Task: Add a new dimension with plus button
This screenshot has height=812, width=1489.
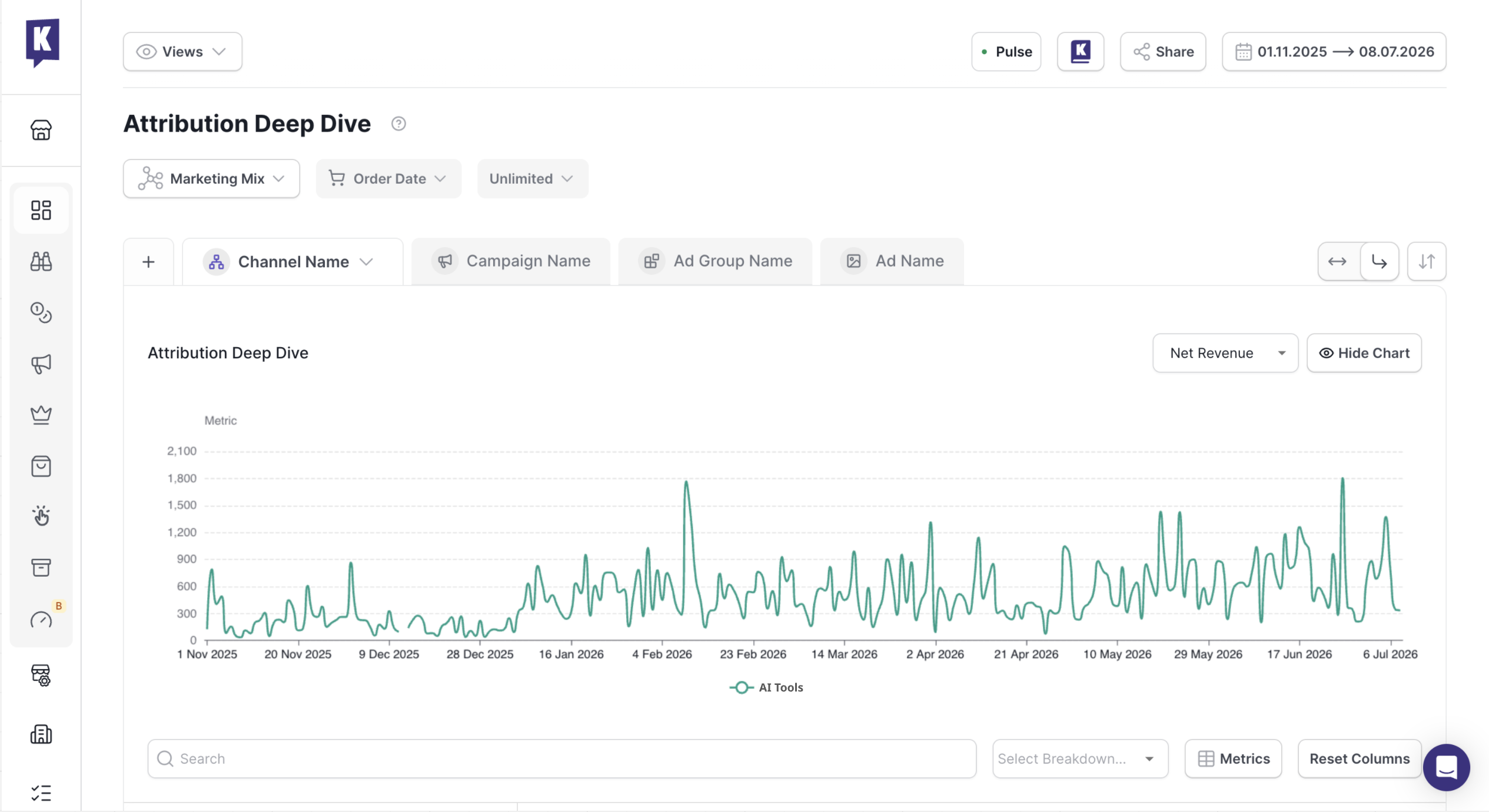Action: (x=148, y=262)
